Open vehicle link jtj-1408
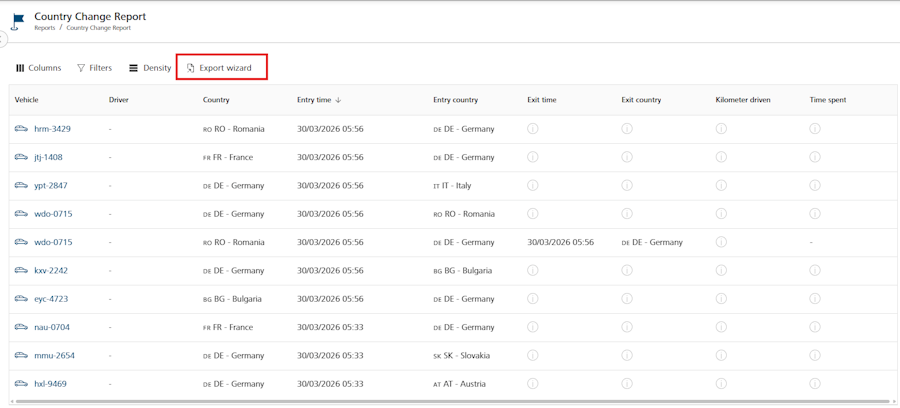This screenshot has width=900, height=408. pos(48,157)
